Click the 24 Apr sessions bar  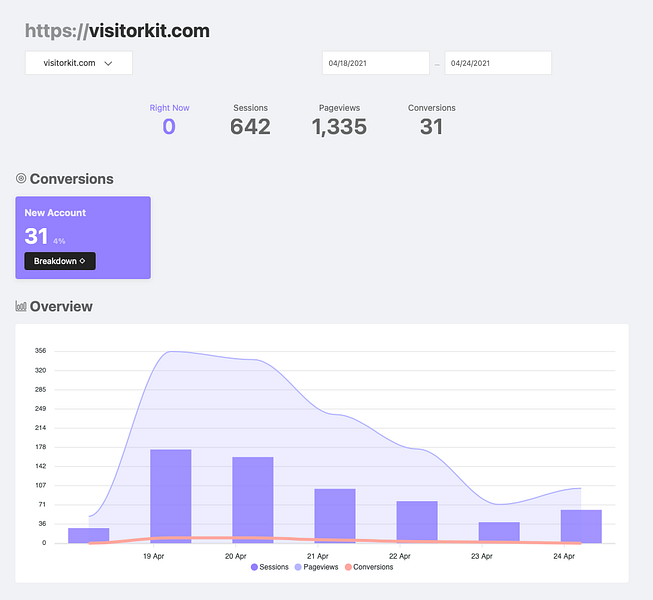[581, 526]
